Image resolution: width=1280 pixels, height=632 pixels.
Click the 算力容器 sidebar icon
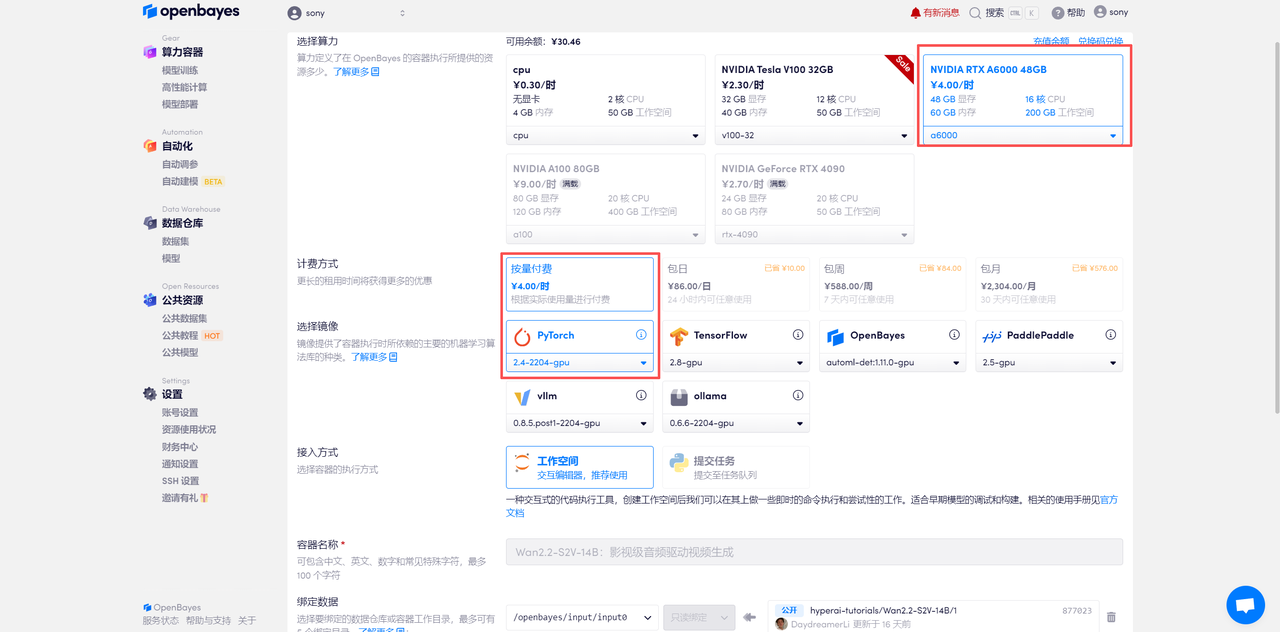(150, 52)
